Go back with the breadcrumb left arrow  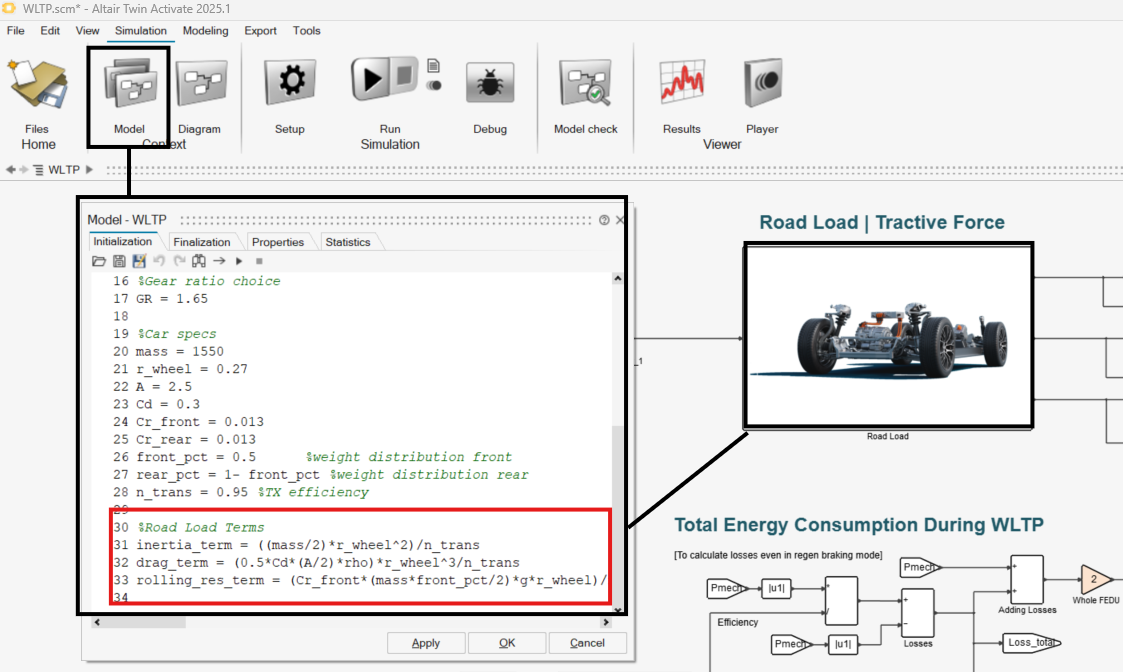point(11,170)
